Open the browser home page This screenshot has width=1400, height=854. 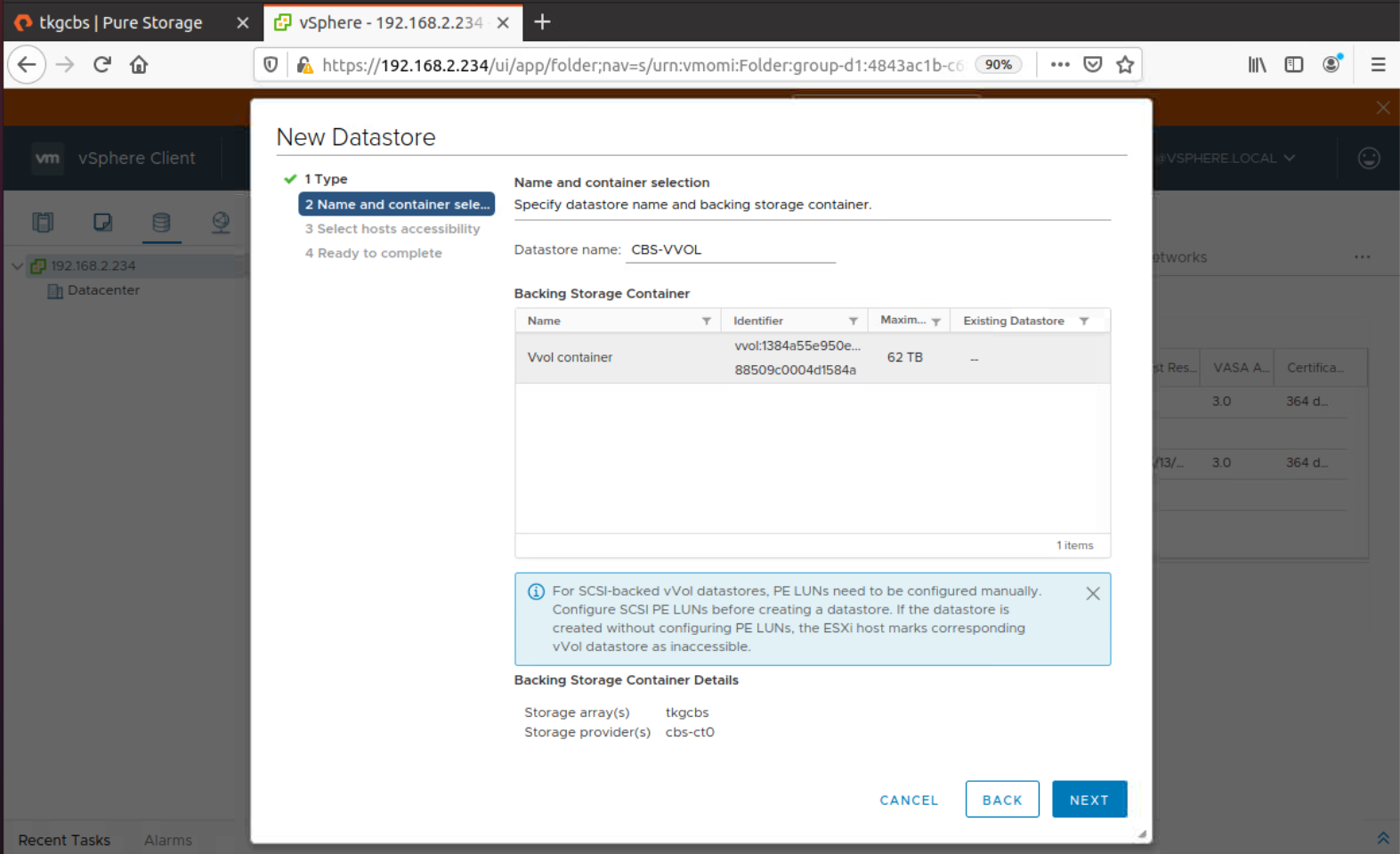point(139,65)
